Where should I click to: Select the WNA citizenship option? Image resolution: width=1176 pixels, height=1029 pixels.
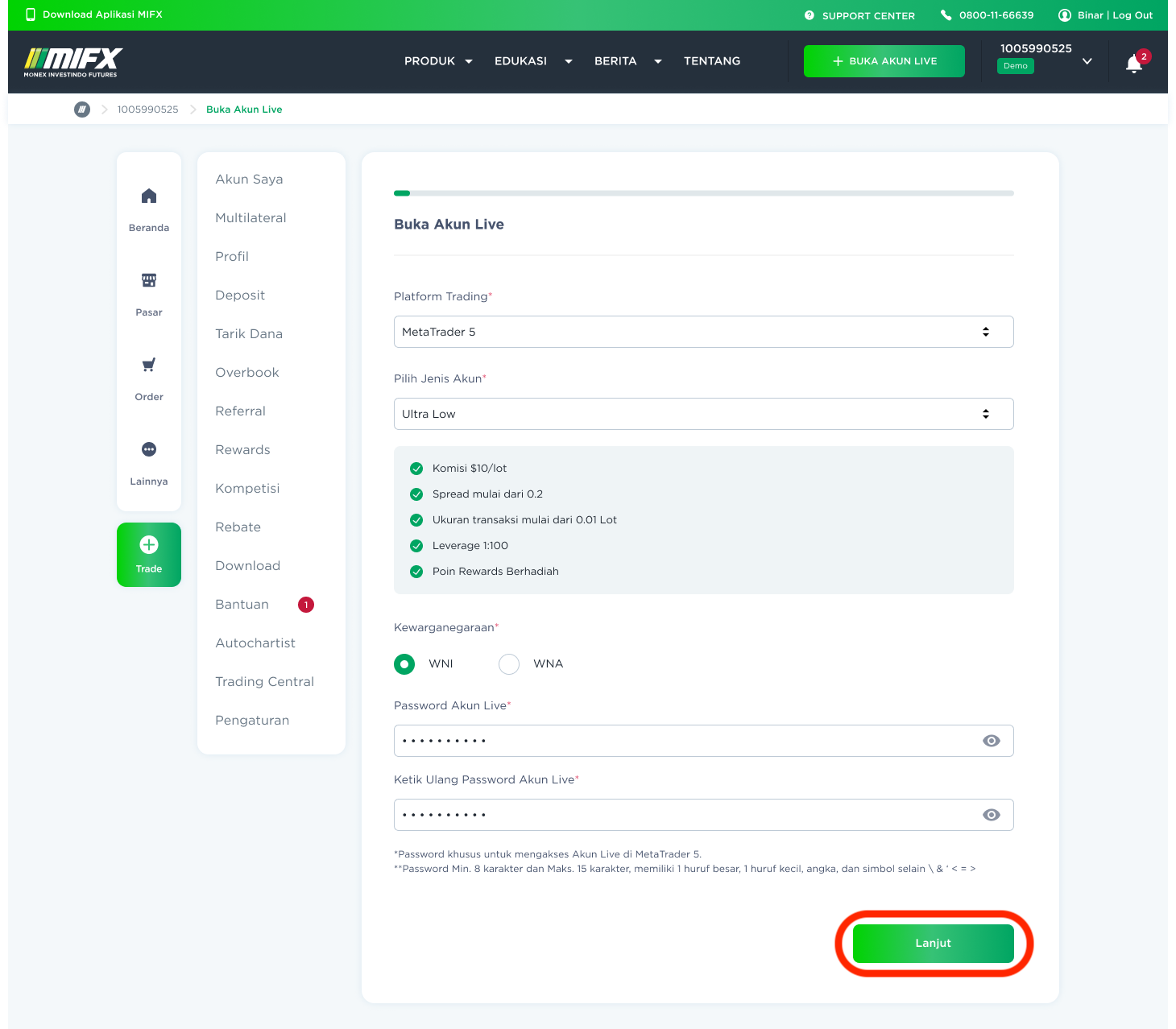pos(508,663)
